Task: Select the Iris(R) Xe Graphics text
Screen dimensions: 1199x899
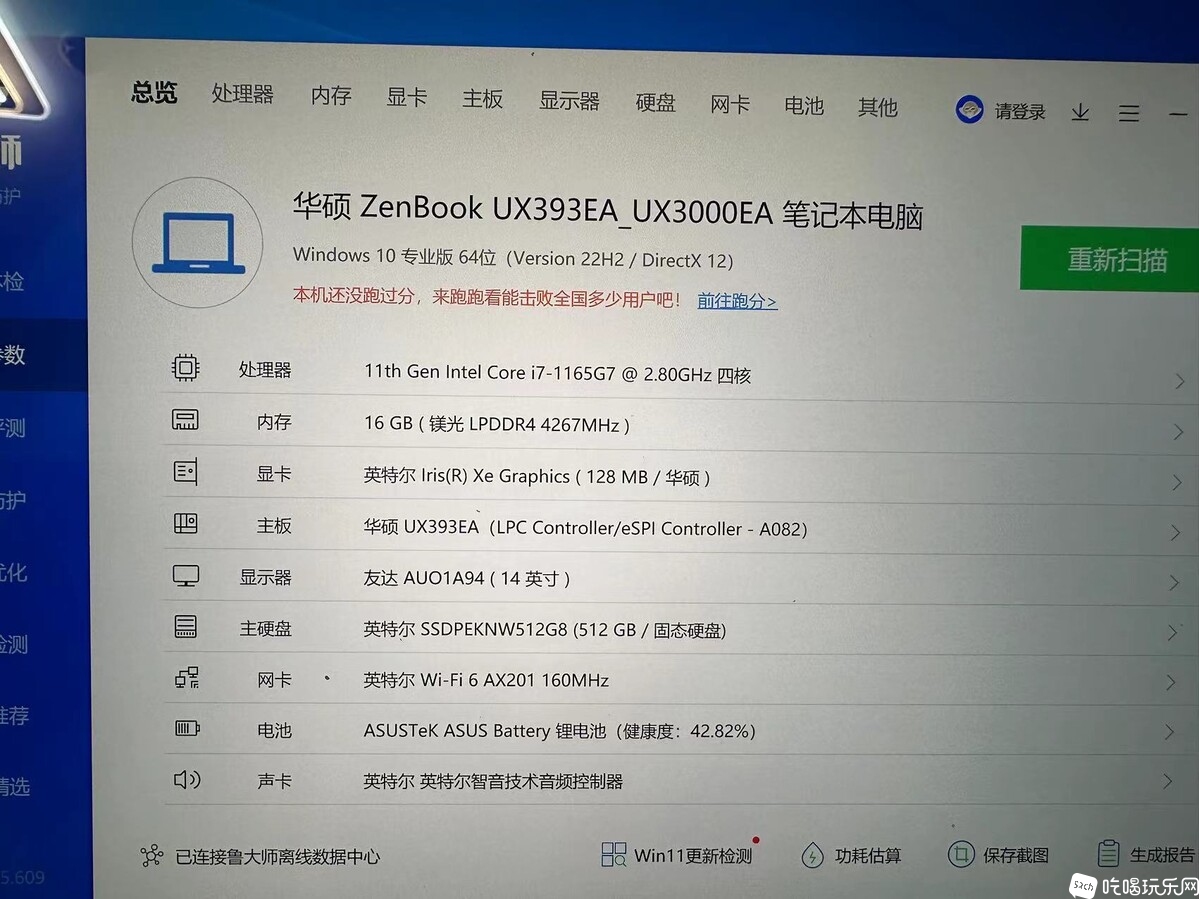Action: point(537,476)
